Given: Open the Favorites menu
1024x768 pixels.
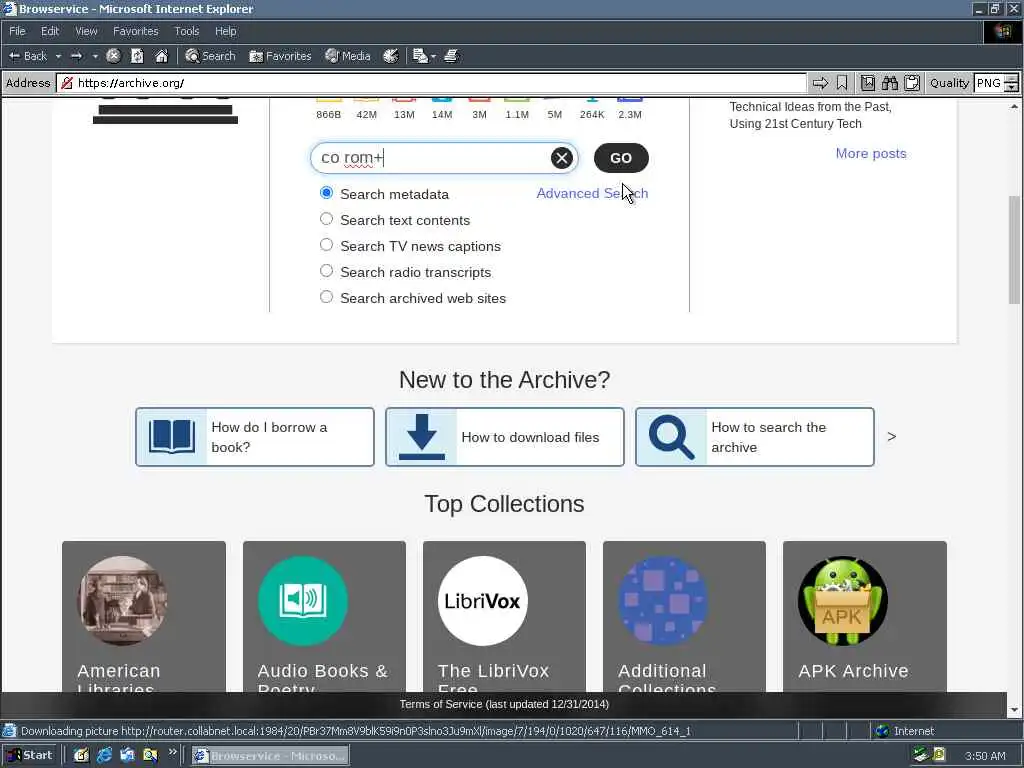Looking at the screenshot, I should pos(135,31).
